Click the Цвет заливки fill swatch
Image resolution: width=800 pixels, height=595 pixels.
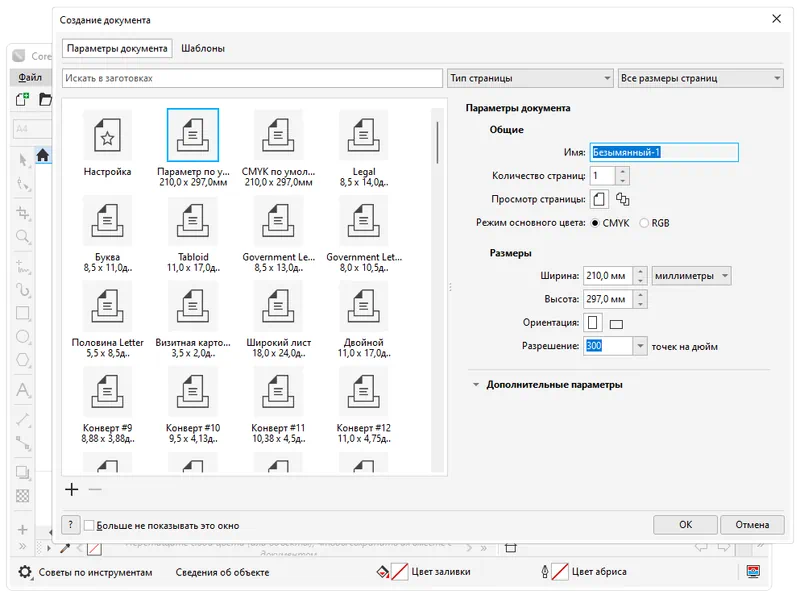[399, 572]
